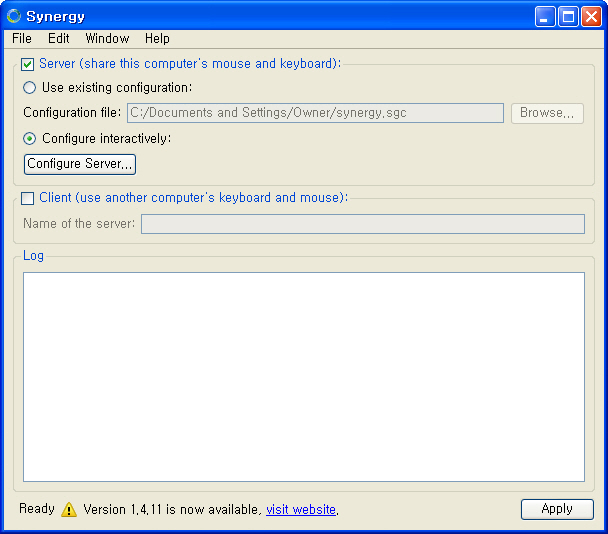Click the Configuration file path field

(x=315, y=113)
